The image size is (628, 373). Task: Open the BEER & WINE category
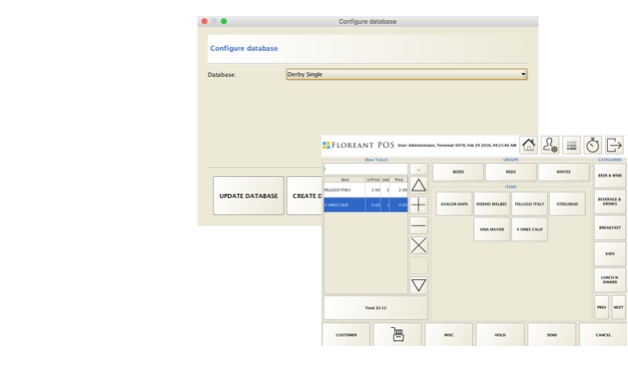(610, 175)
